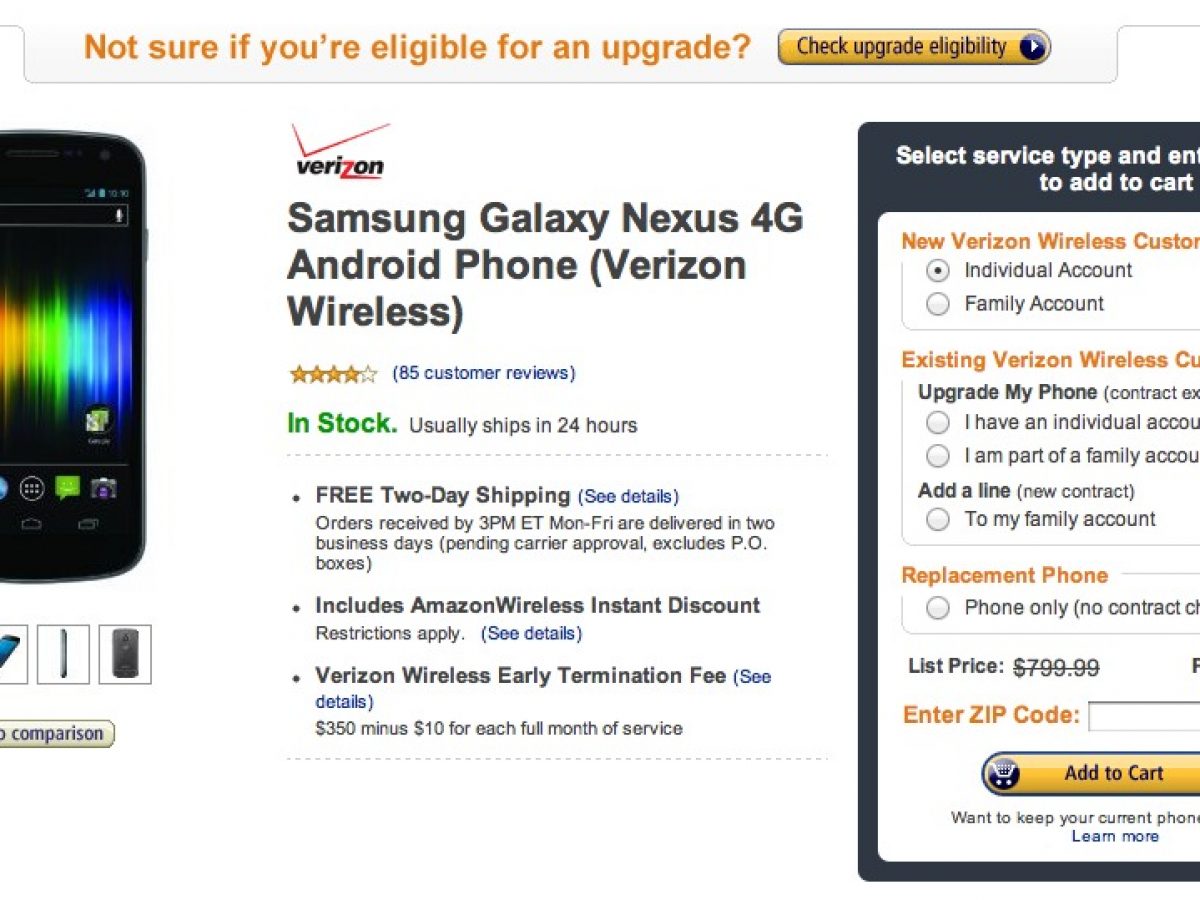Choose 'I have an individual account' upgrade option
Image resolution: width=1200 pixels, height=900 pixels.
938,423
